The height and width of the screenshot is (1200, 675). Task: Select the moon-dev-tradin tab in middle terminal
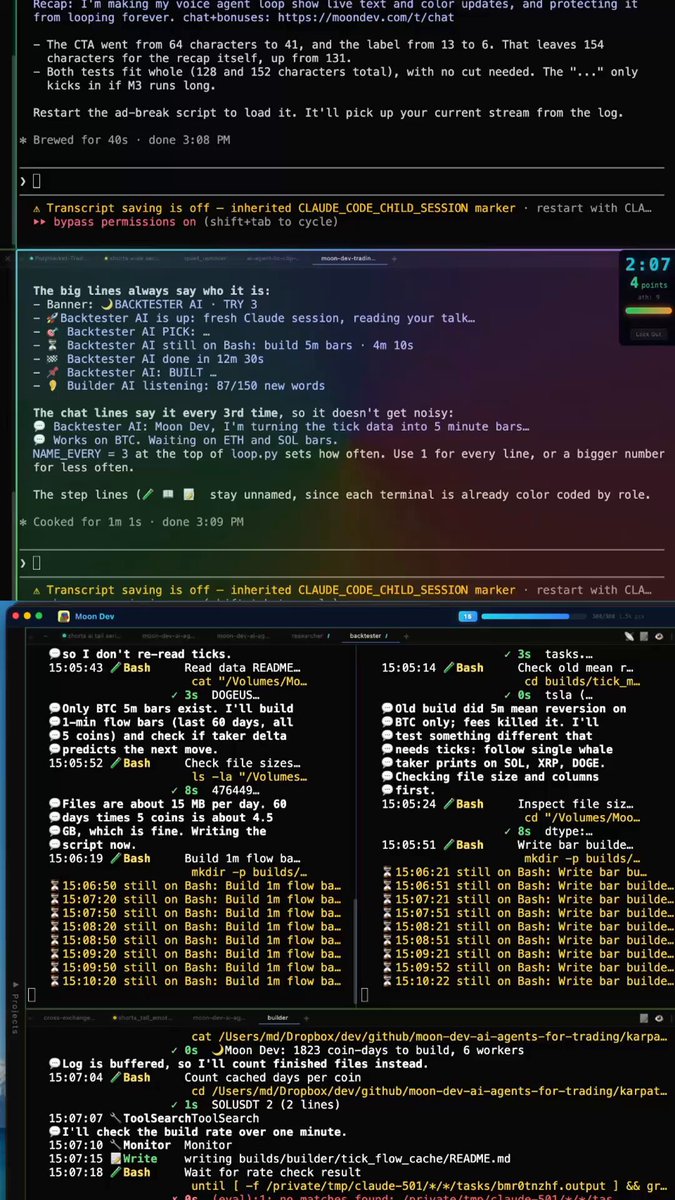pos(346,258)
